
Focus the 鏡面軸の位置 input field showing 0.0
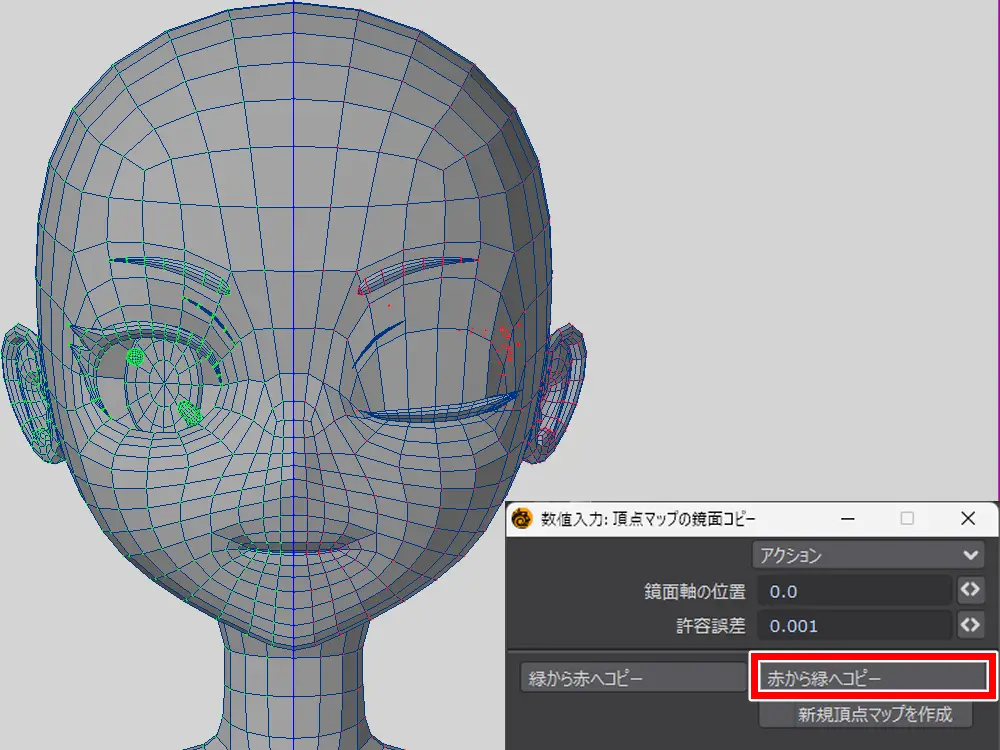(855, 591)
